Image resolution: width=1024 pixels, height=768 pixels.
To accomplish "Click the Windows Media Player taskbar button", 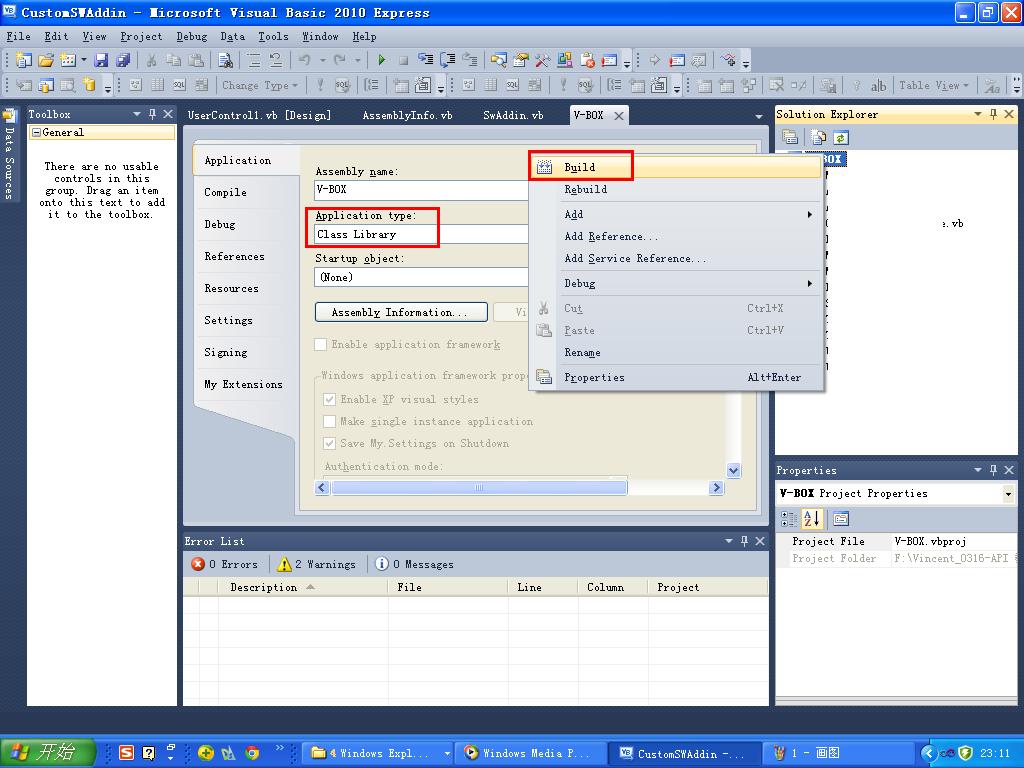I will pos(532,753).
